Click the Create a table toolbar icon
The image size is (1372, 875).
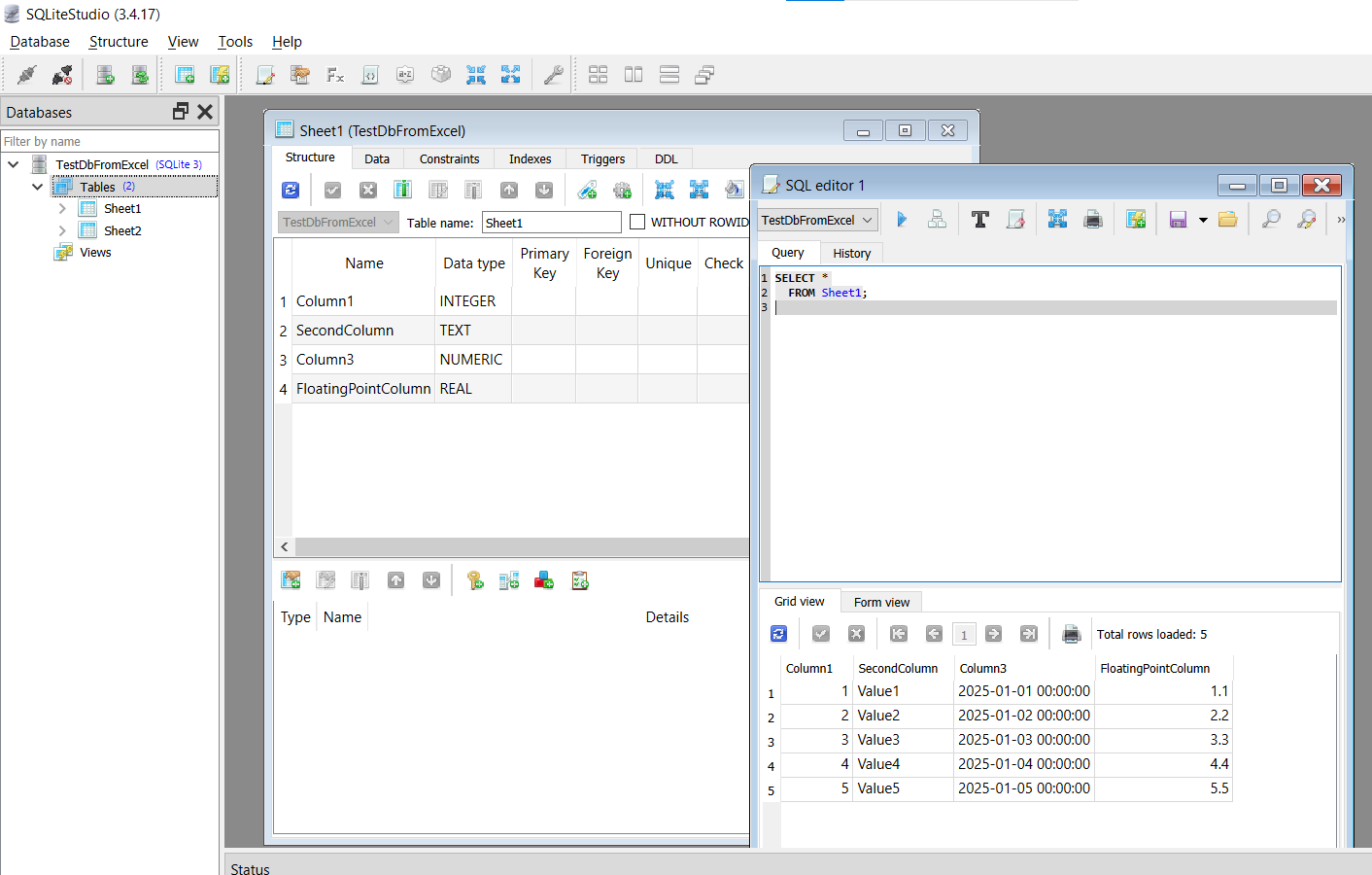[x=185, y=75]
